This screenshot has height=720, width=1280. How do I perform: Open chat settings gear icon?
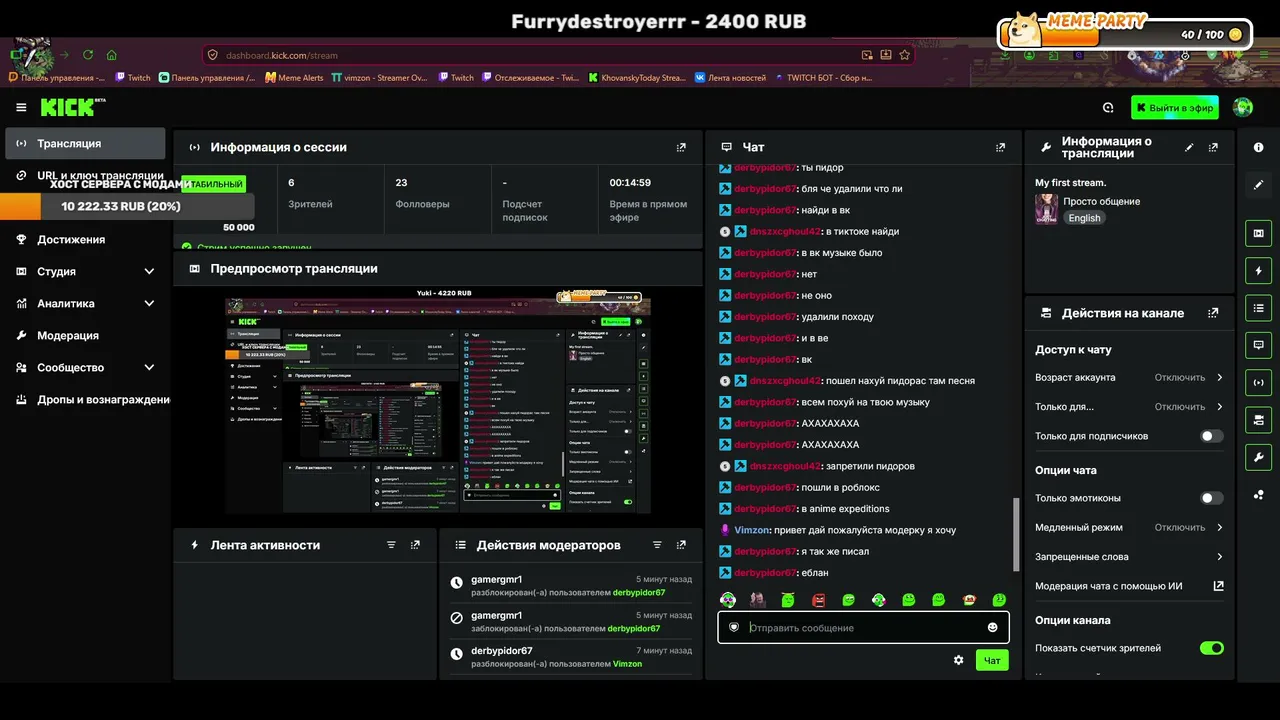(959, 660)
